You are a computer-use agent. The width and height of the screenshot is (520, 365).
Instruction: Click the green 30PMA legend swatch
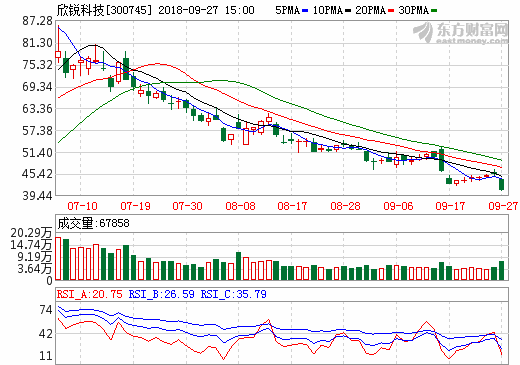pos(434,11)
